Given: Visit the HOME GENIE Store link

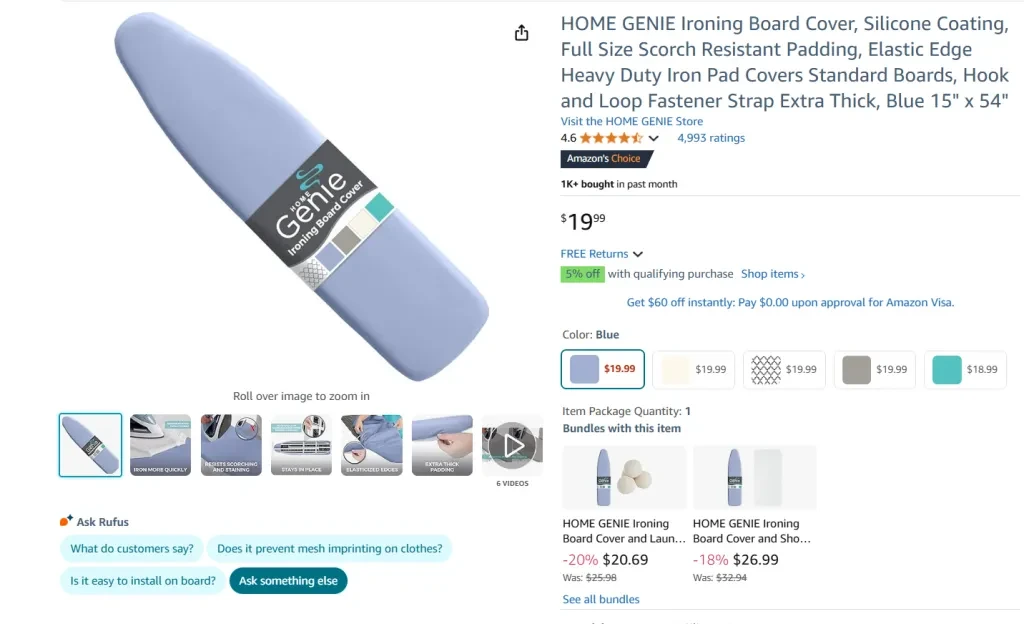Looking at the screenshot, I should tap(631, 122).
